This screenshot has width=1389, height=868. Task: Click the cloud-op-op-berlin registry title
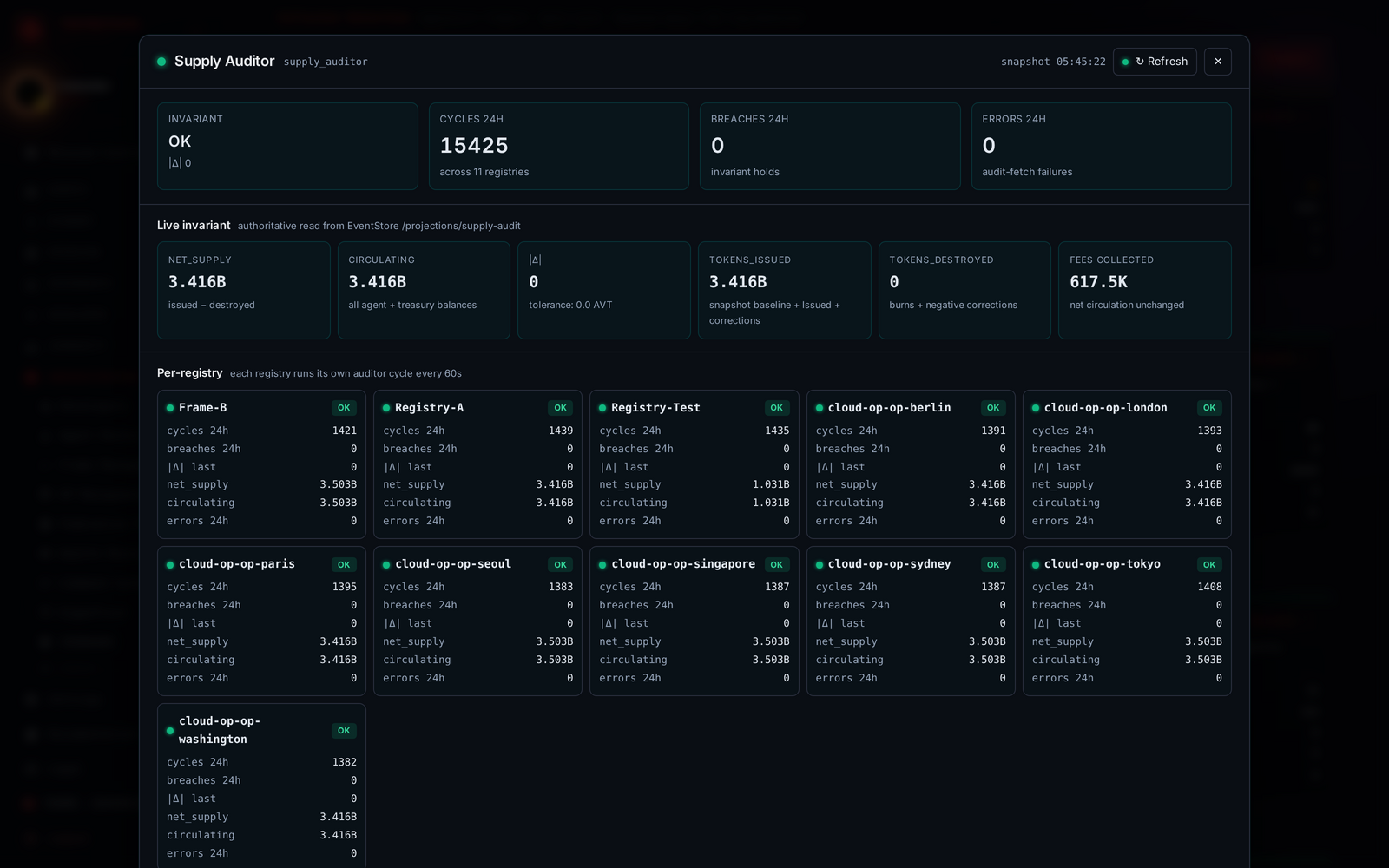(x=889, y=408)
